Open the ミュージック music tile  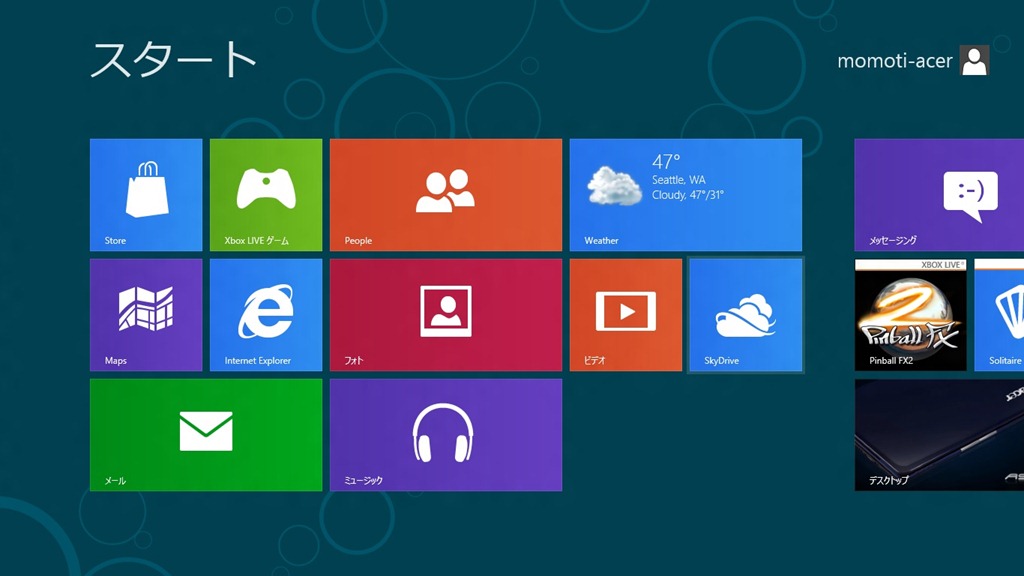click(446, 435)
